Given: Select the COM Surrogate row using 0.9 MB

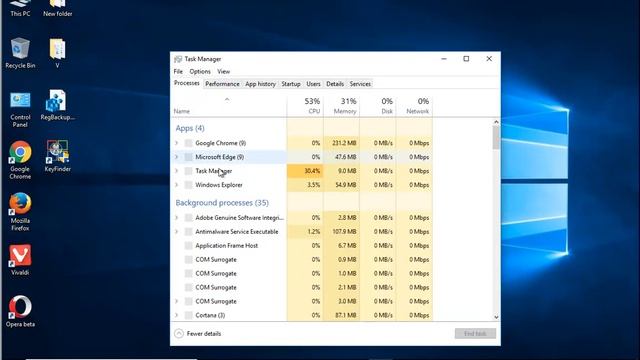Looking at the screenshot, I should (x=302, y=260).
